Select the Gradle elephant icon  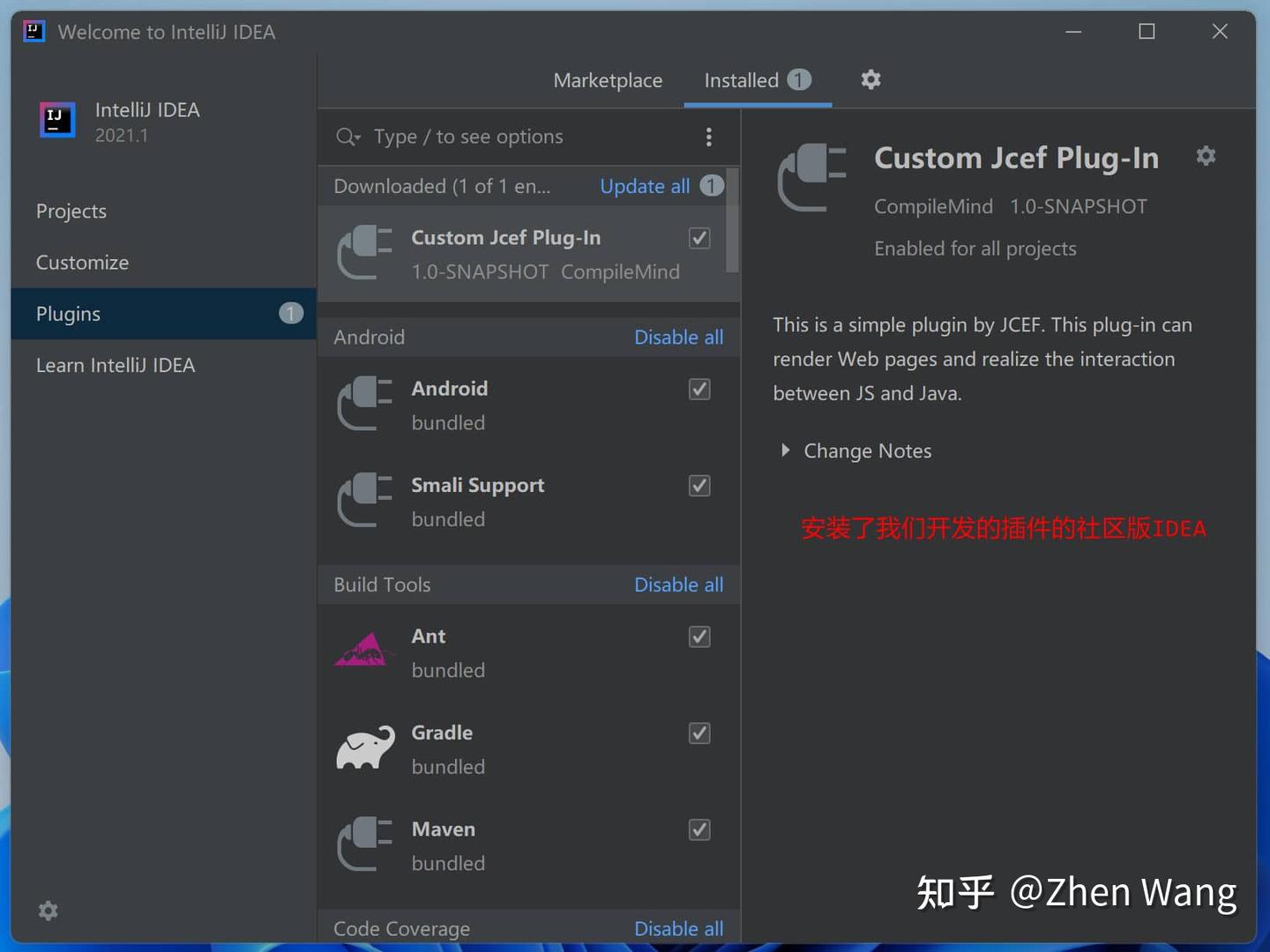pyautogui.click(x=365, y=748)
